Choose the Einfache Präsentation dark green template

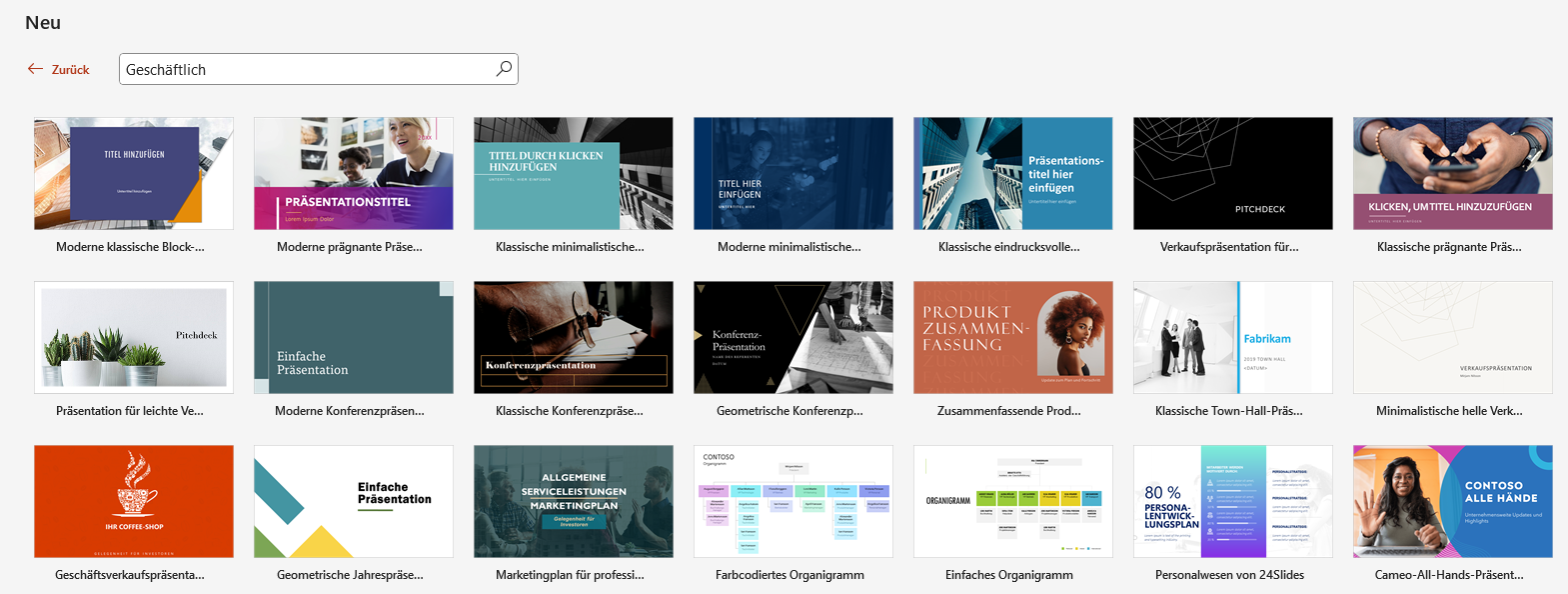pyautogui.click(x=354, y=338)
